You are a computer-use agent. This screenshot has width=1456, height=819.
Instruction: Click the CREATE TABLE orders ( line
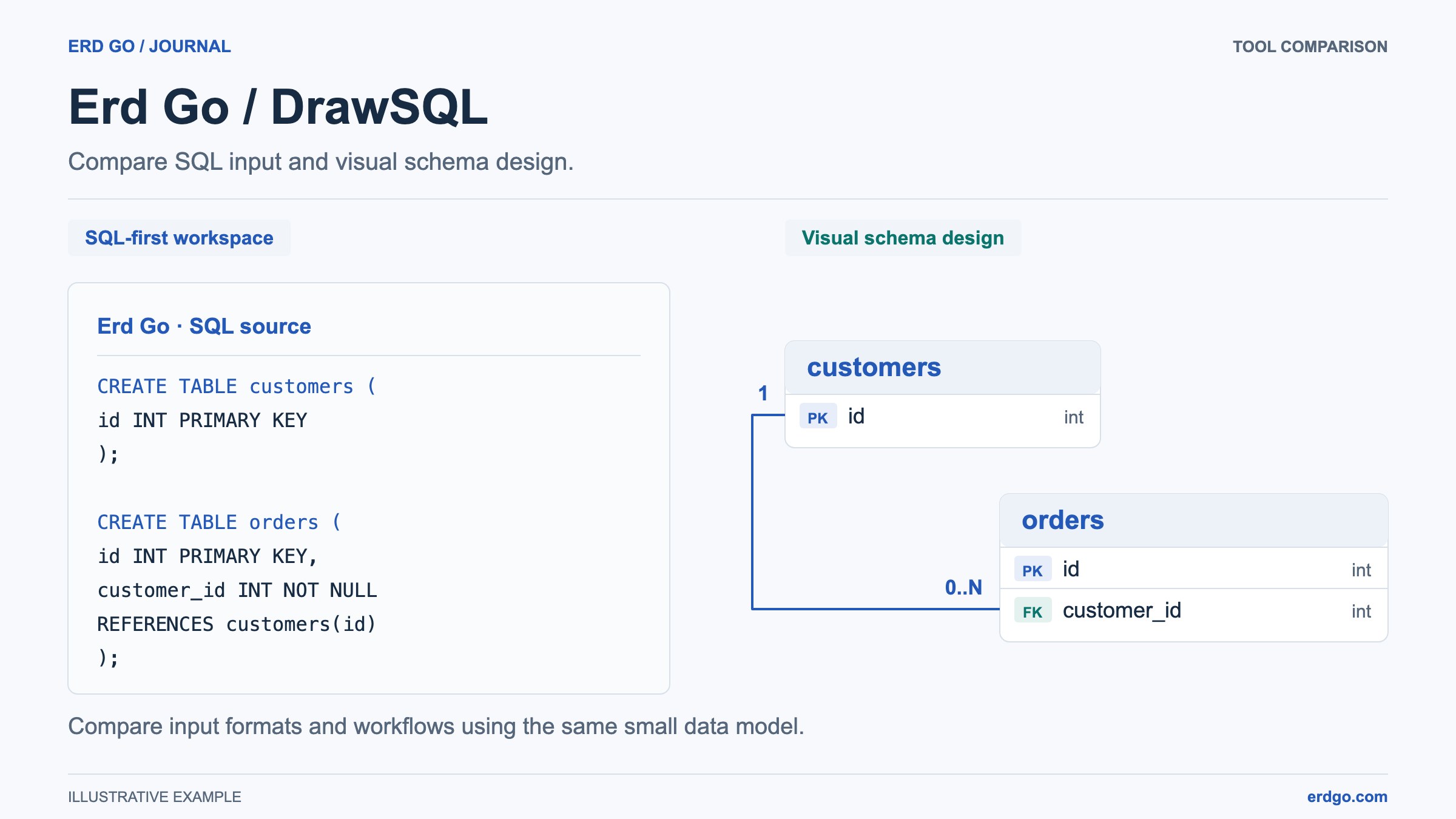220,522
